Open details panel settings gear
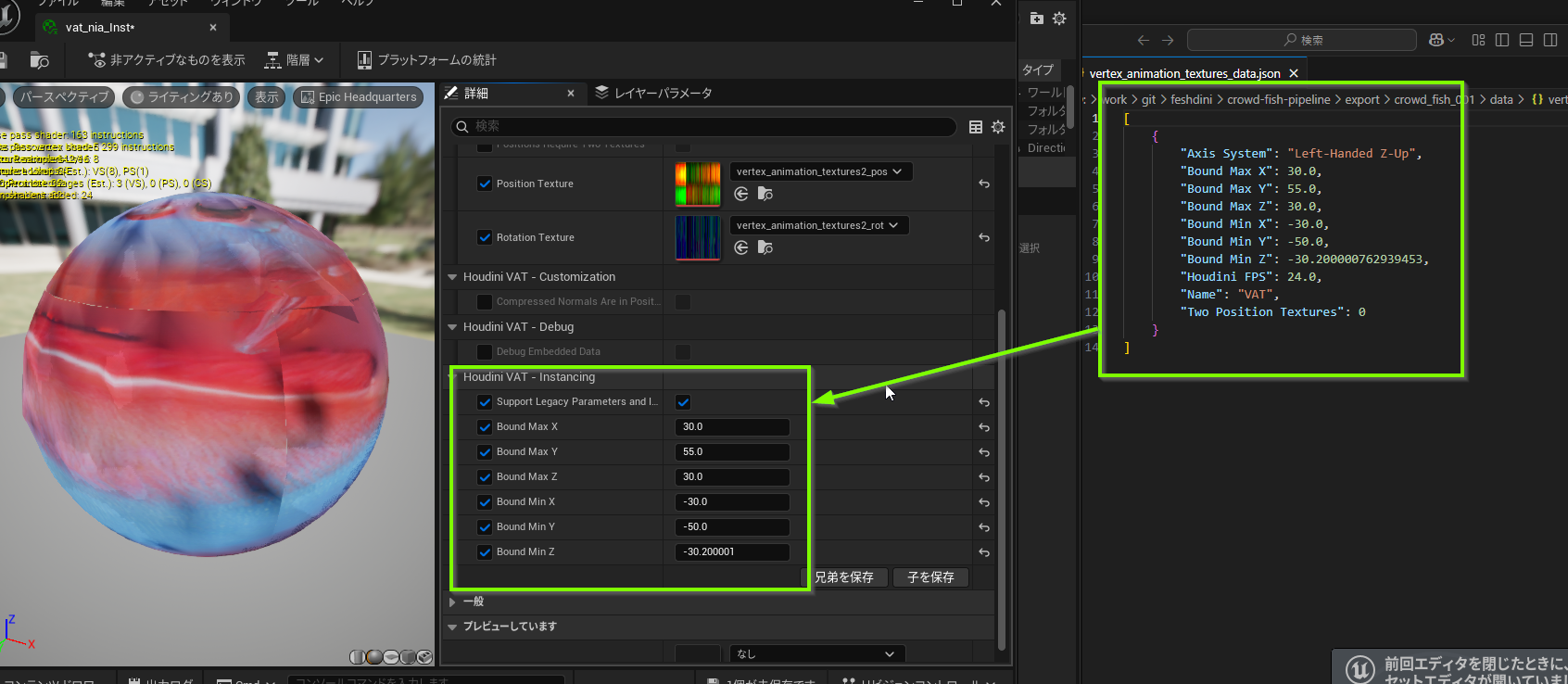The height and width of the screenshot is (684, 1568). click(998, 127)
